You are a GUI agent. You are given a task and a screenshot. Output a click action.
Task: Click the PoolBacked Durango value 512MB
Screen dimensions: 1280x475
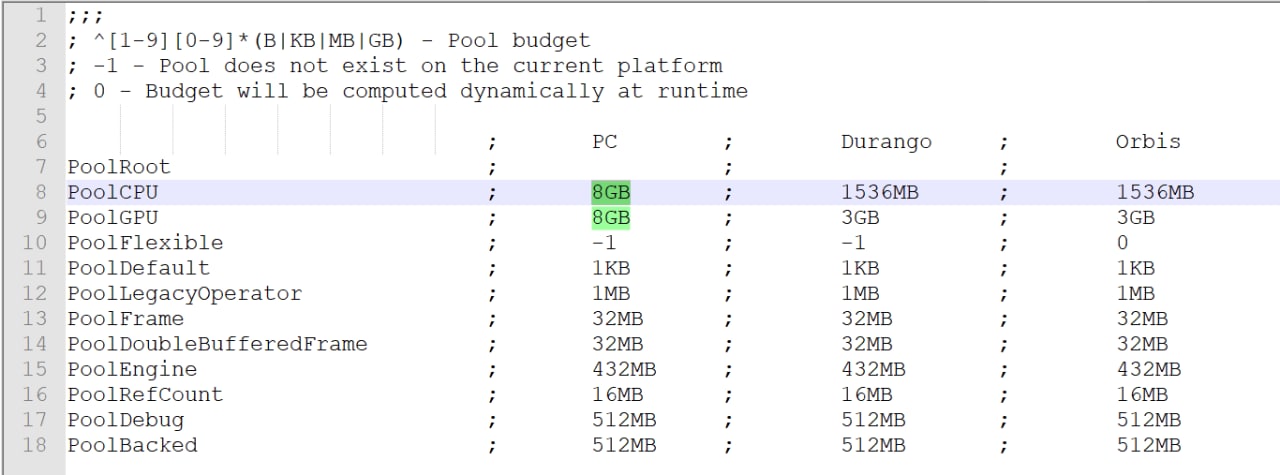[873, 444]
